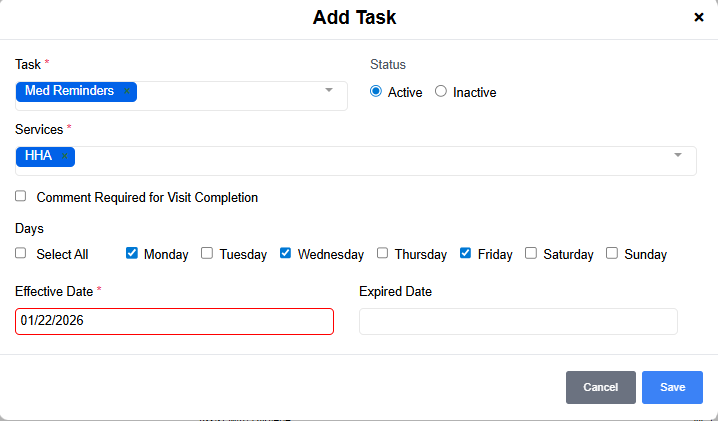Screen dimensions: 718x421
Task: Check the Sunday checkbox
Action: [x=612, y=253]
